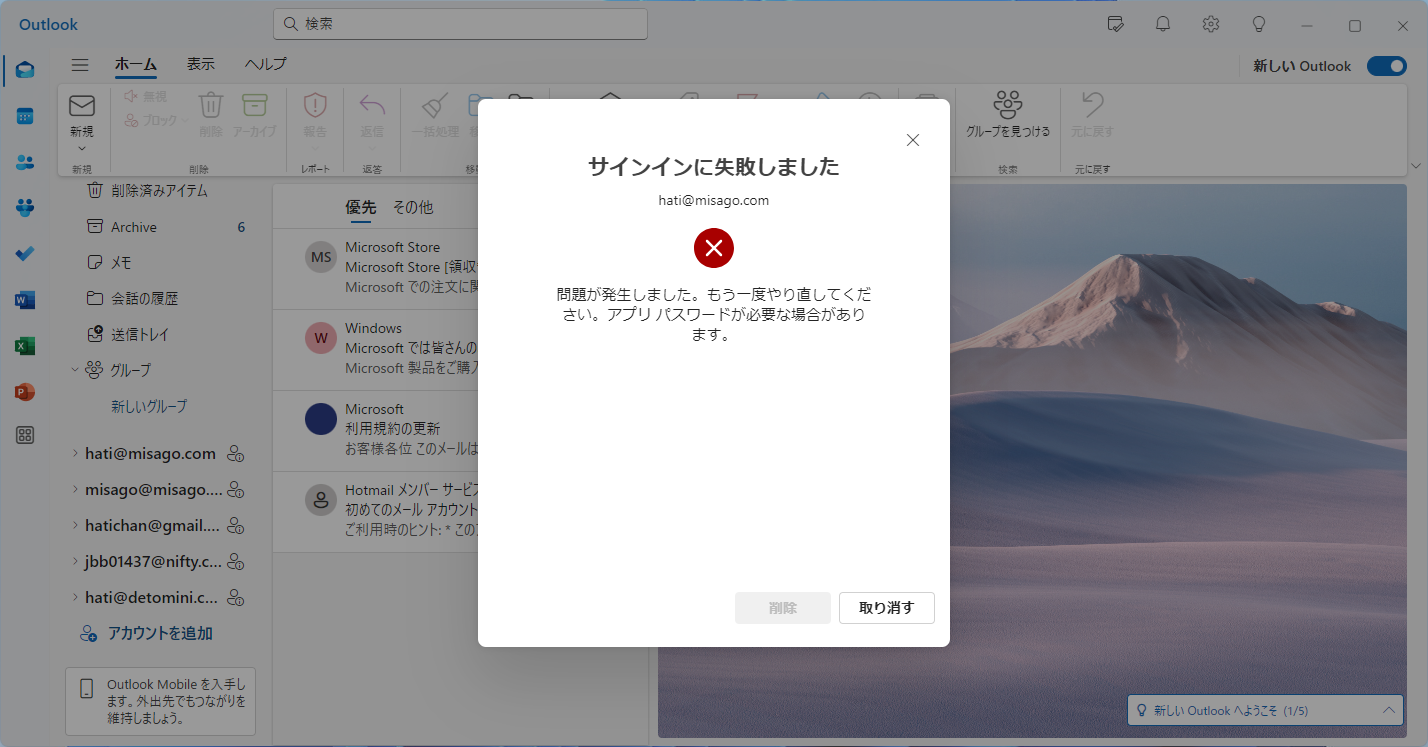
Task: Click the Outlook Mobile を入手 banner
Action: (160, 701)
